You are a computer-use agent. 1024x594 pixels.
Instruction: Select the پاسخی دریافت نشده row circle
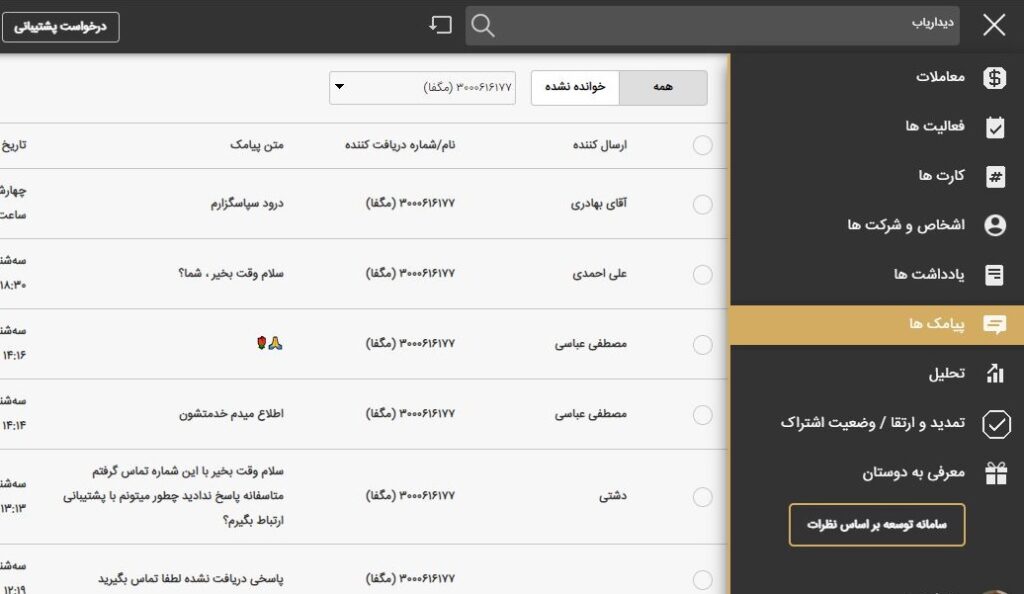point(702,579)
